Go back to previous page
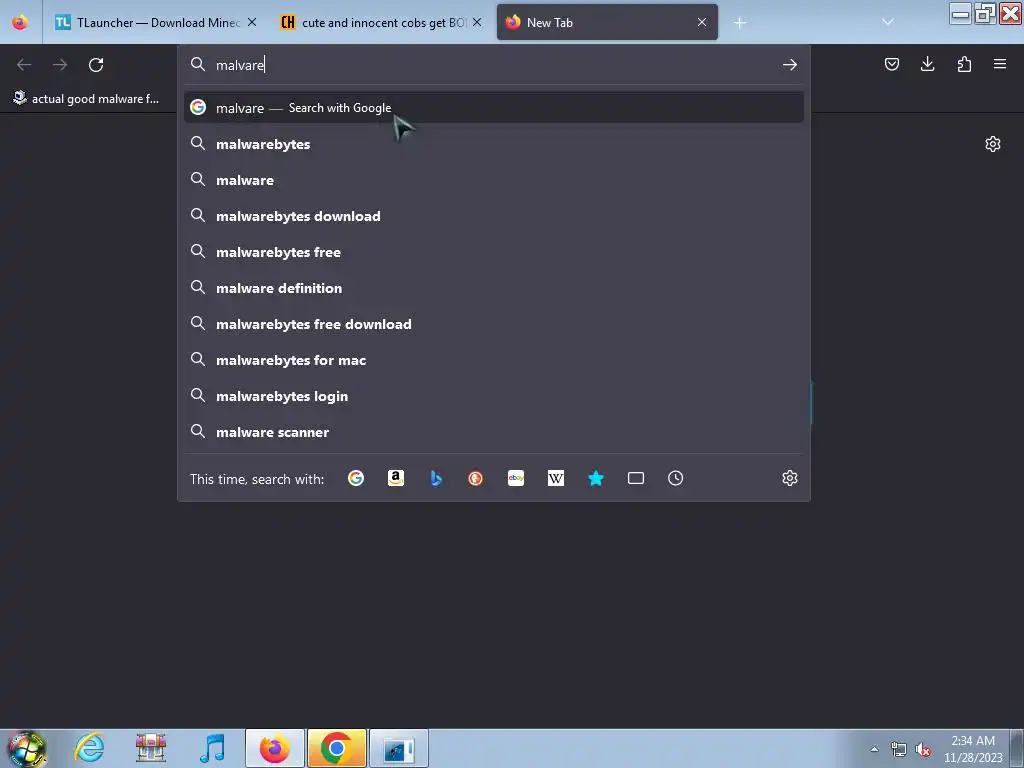The width and height of the screenshot is (1024, 768). click(24, 65)
